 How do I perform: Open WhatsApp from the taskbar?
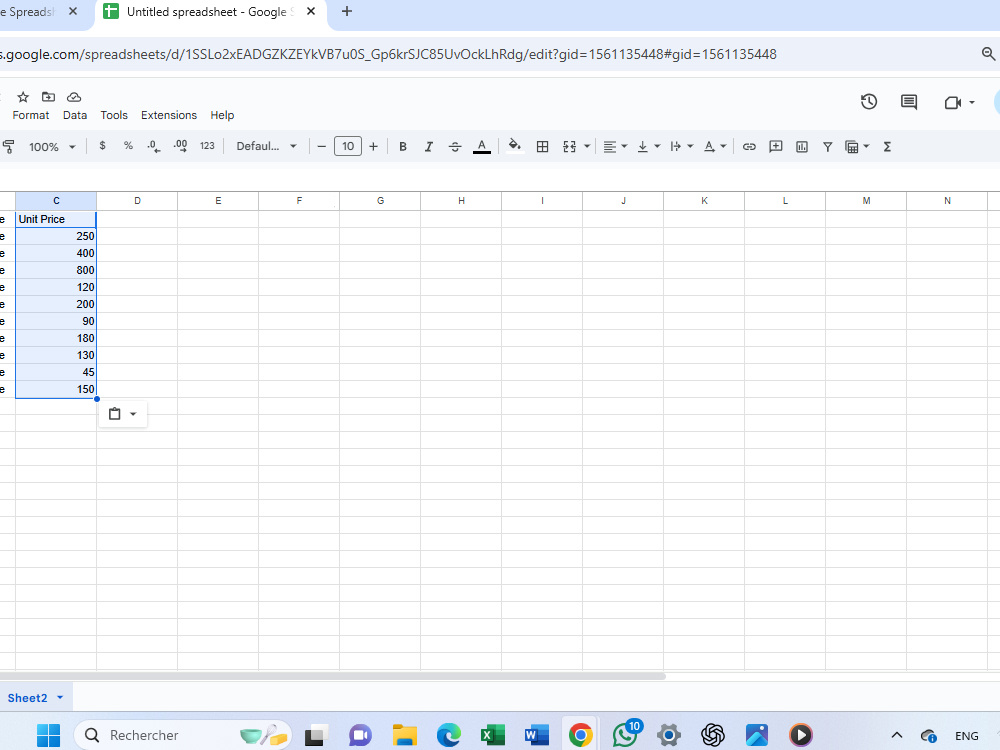click(x=626, y=734)
